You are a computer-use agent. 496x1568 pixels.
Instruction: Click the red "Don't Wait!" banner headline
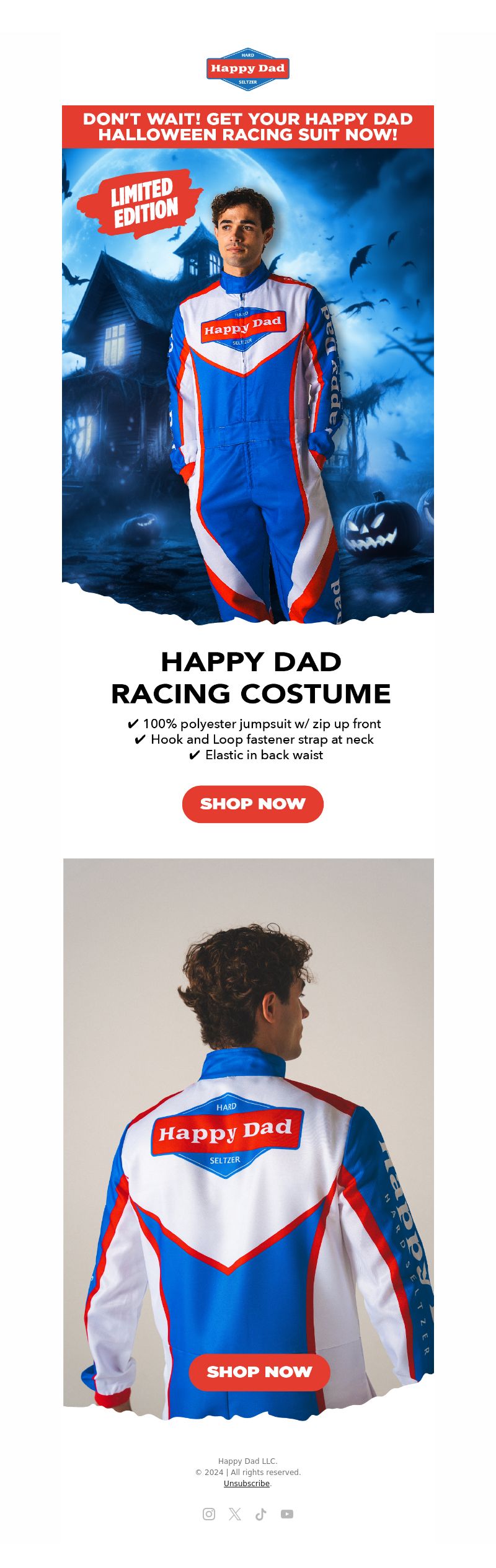coord(248,126)
